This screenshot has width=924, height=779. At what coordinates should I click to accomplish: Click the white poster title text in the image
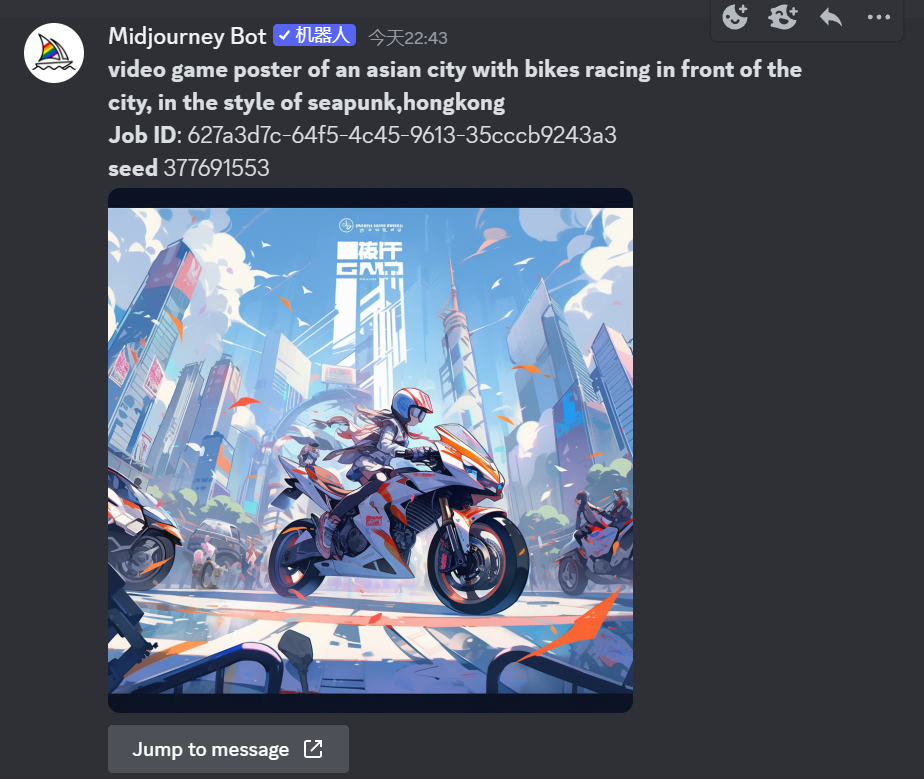click(369, 259)
